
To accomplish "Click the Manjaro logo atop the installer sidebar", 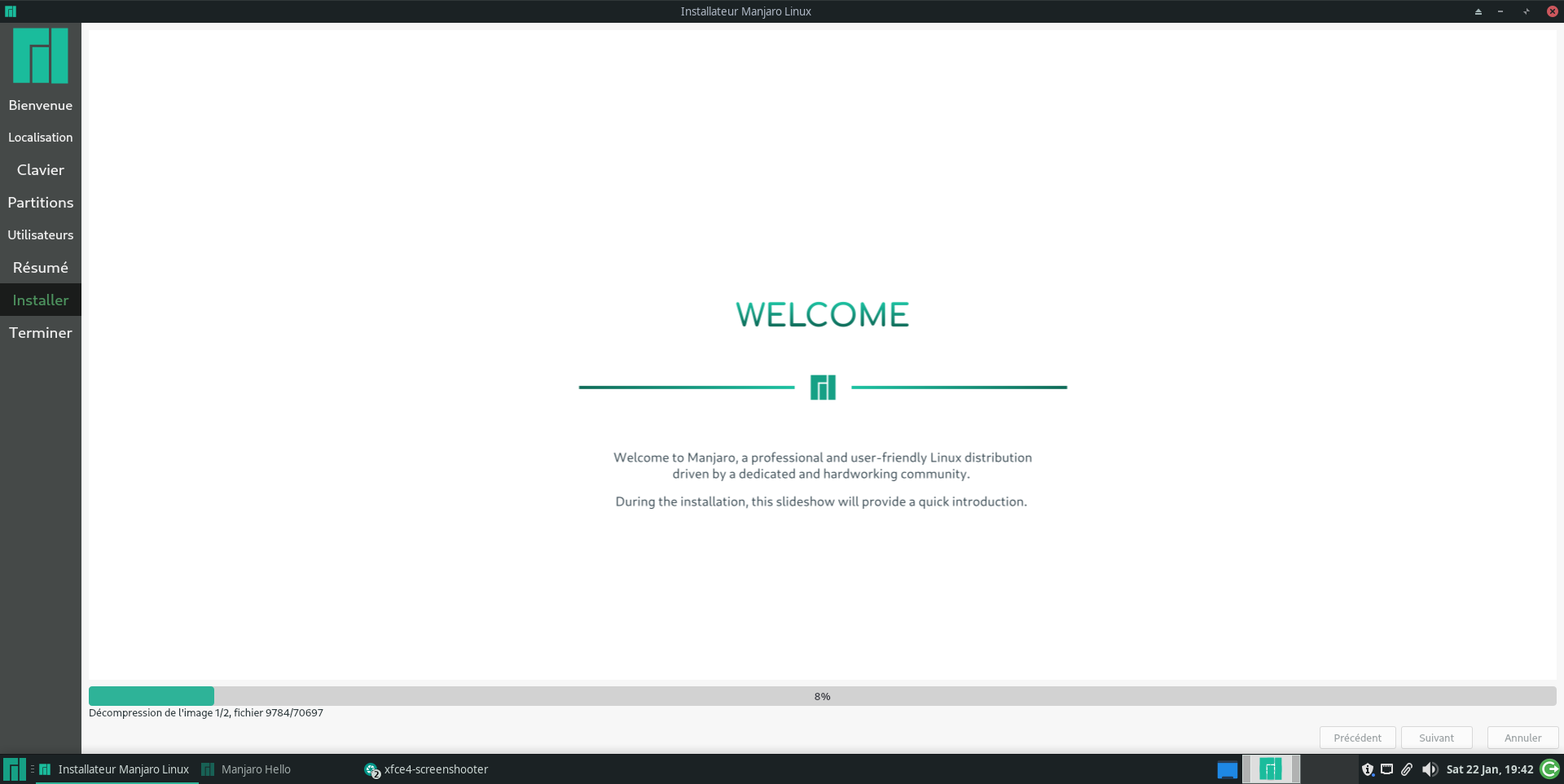I will coord(40,55).
